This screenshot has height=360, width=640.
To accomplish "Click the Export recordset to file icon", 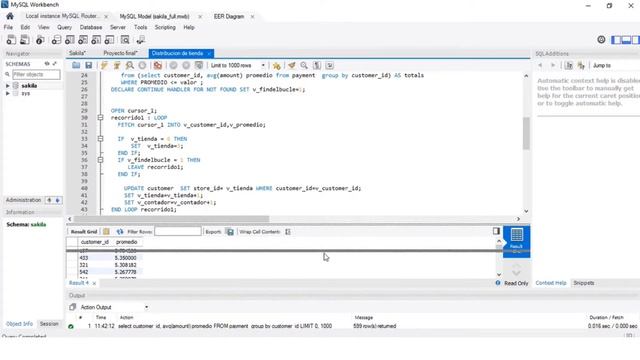I will (230, 231).
